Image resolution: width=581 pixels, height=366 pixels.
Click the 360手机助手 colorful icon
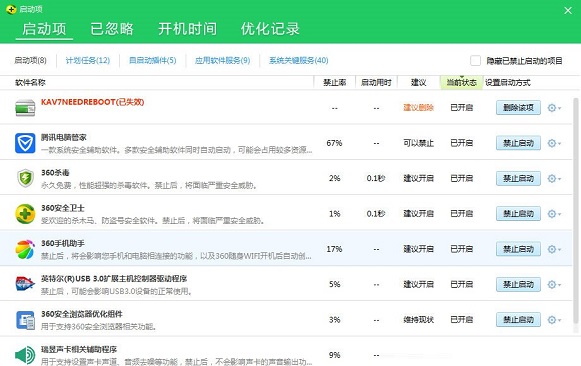(25, 249)
